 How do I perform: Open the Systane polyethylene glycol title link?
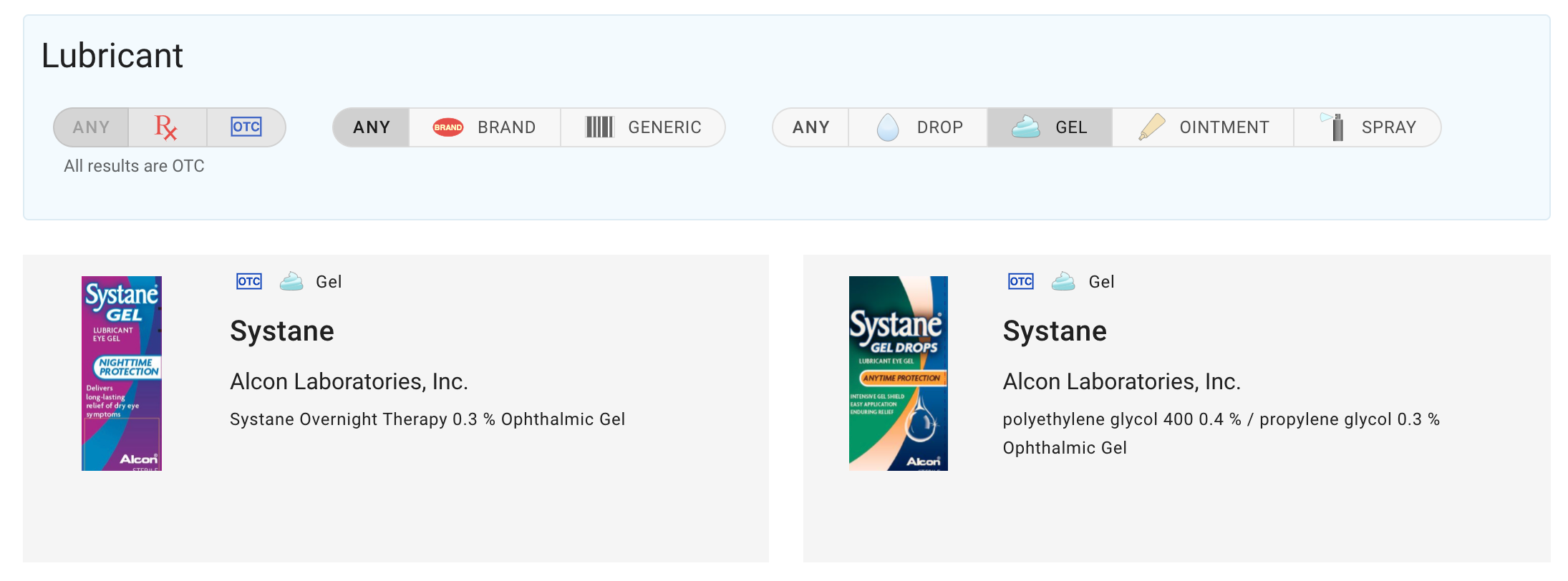point(1055,331)
